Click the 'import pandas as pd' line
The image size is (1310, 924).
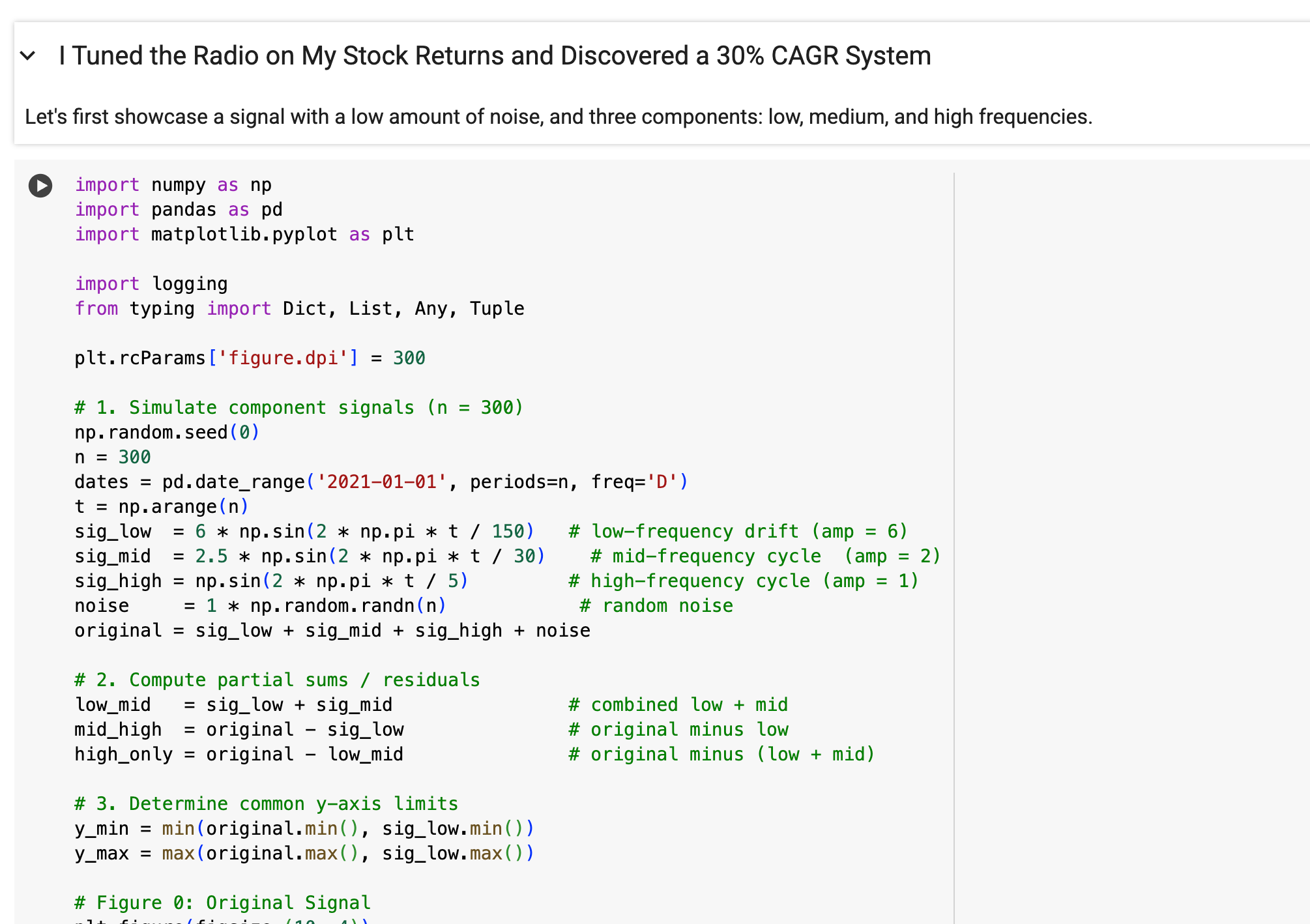coord(179,210)
